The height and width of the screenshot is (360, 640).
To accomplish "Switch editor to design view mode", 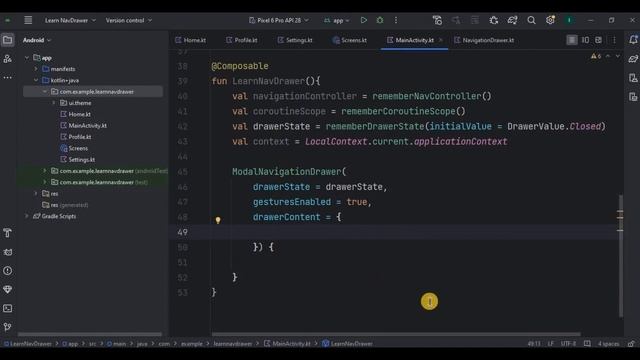I will coord(598,40).
